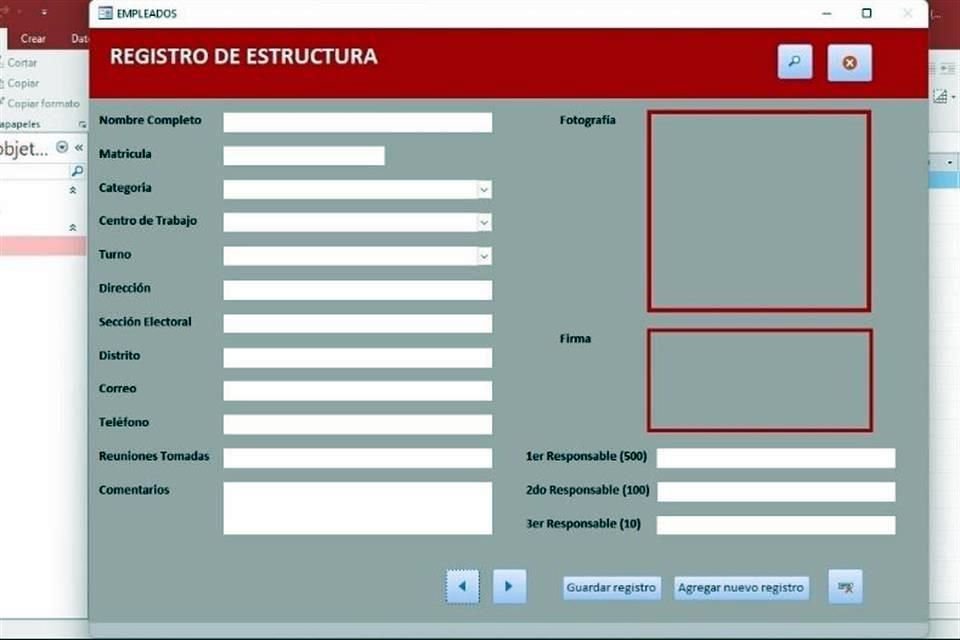960x640 pixels.
Task: Click inside the Teléfono field
Action: click(357, 424)
